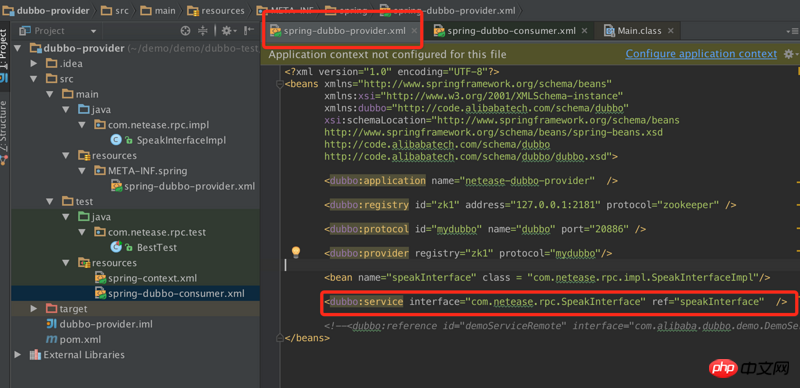Select the SpeakInterfaceImpl class file
Viewport: 800px width, 388px height.
(x=181, y=140)
